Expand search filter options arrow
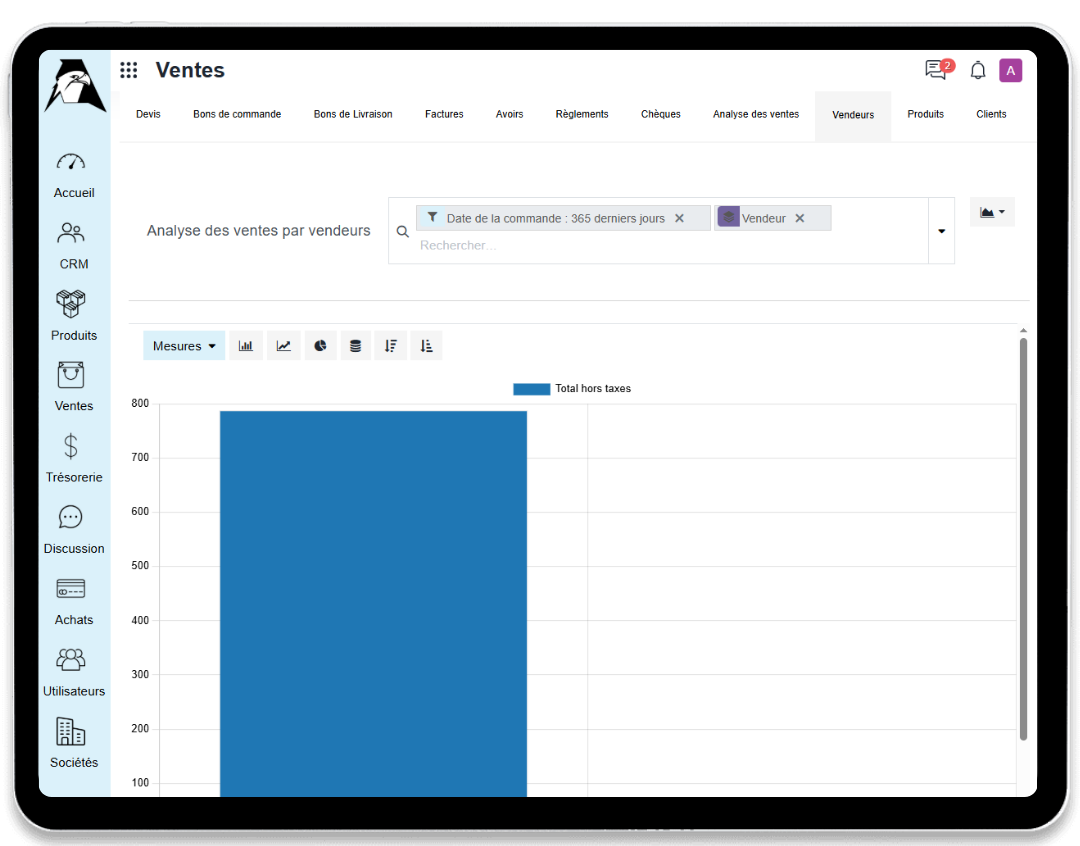 (x=942, y=231)
